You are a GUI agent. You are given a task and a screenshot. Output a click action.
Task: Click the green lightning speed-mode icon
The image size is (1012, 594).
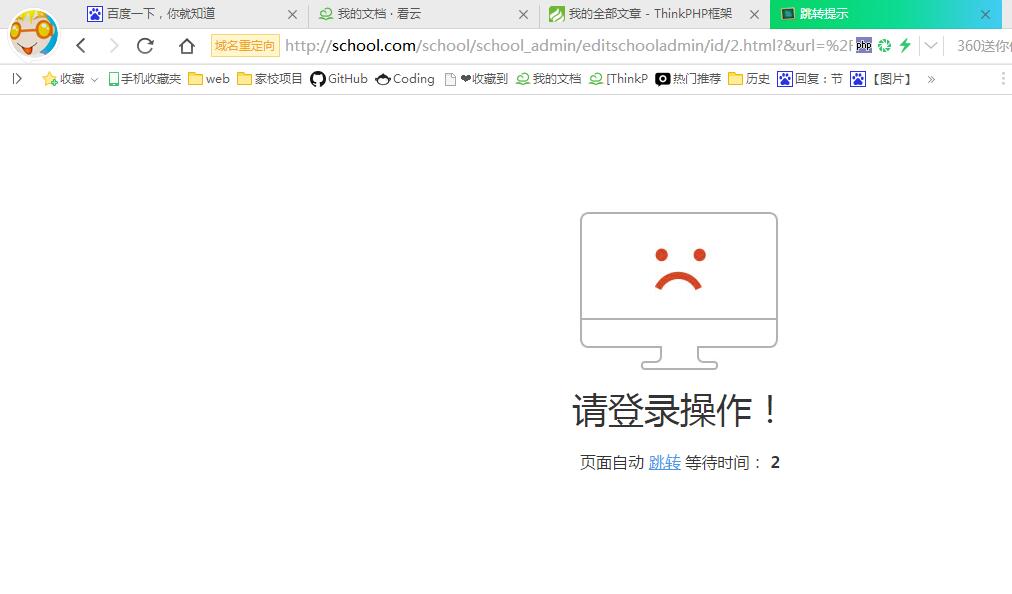pyautogui.click(x=905, y=45)
